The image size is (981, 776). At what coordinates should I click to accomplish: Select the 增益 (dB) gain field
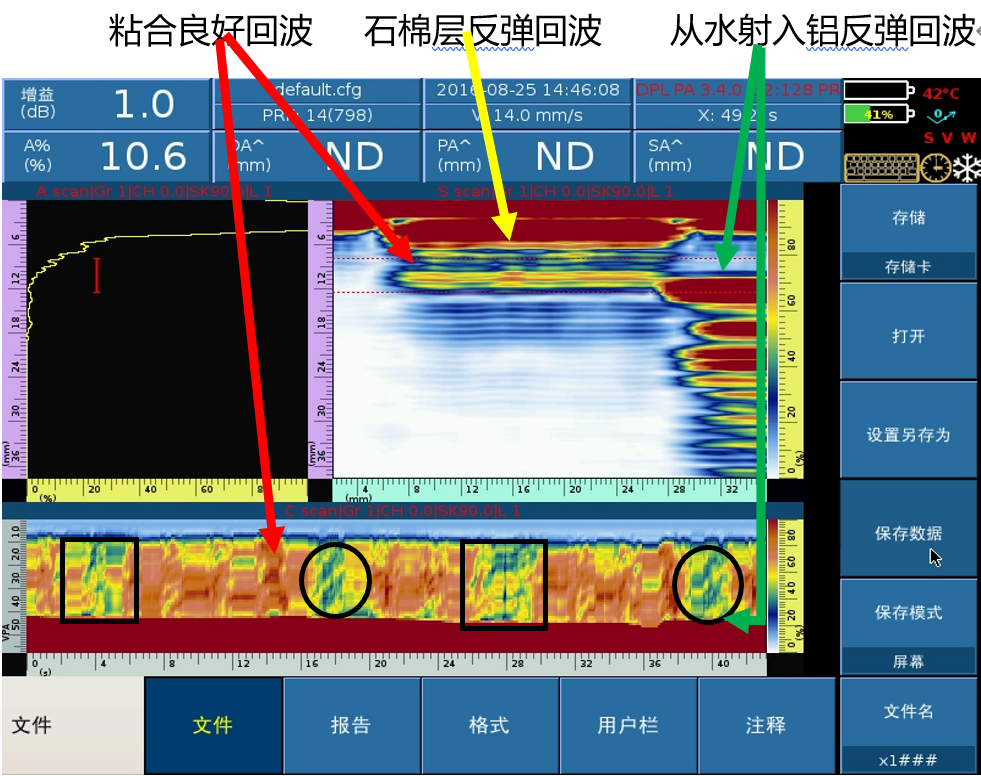(105, 104)
